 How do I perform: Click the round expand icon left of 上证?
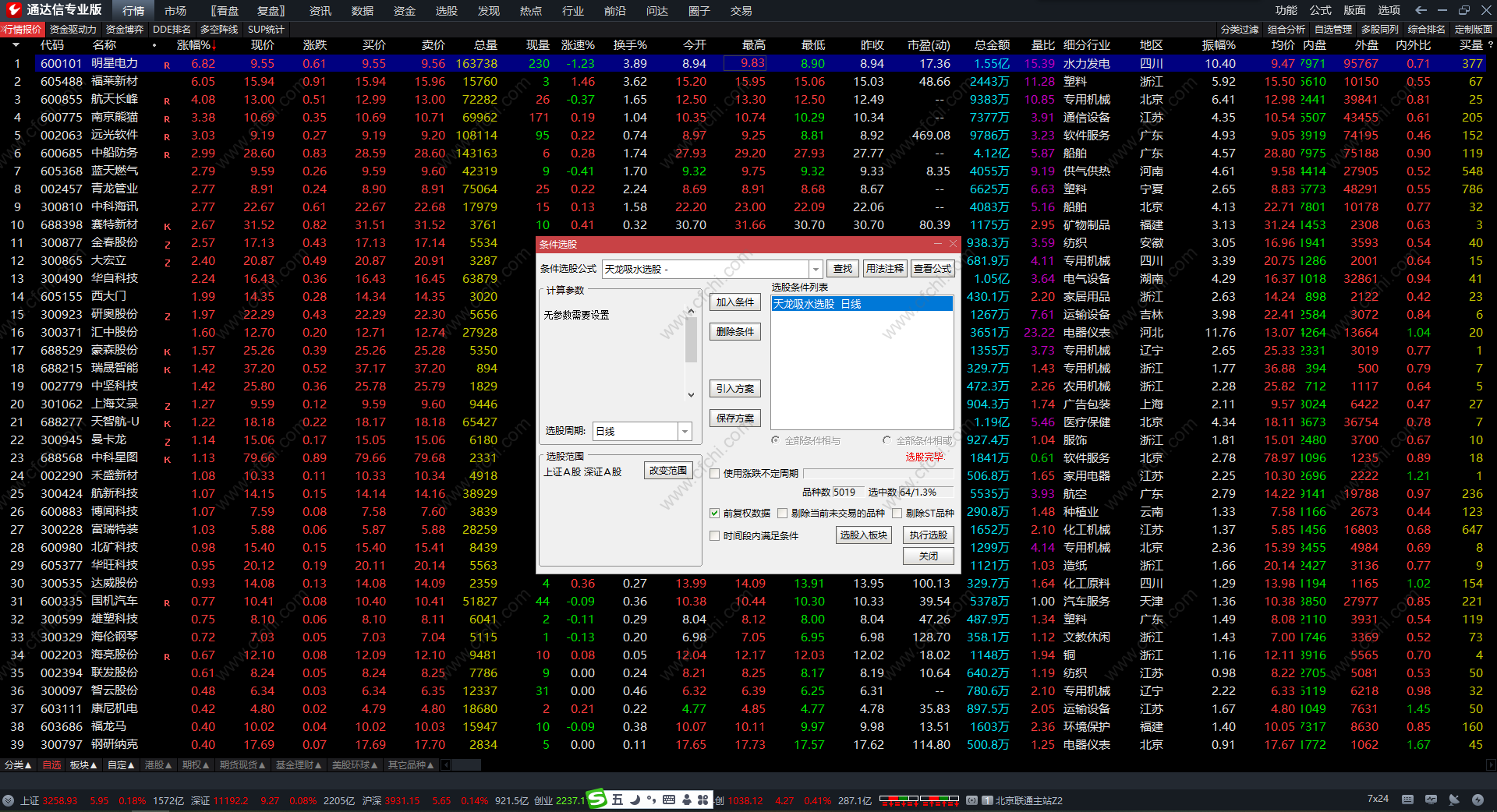click(9, 800)
